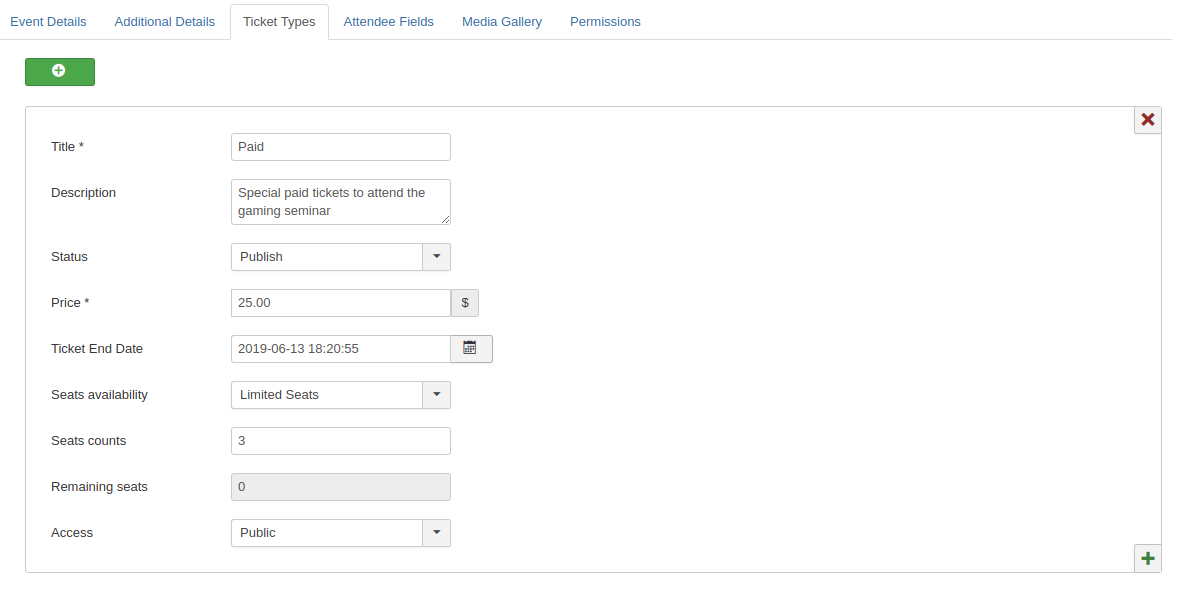Screen dimensions: 1183x591
Task: Switch to the Event Details tab
Action: 48,22
